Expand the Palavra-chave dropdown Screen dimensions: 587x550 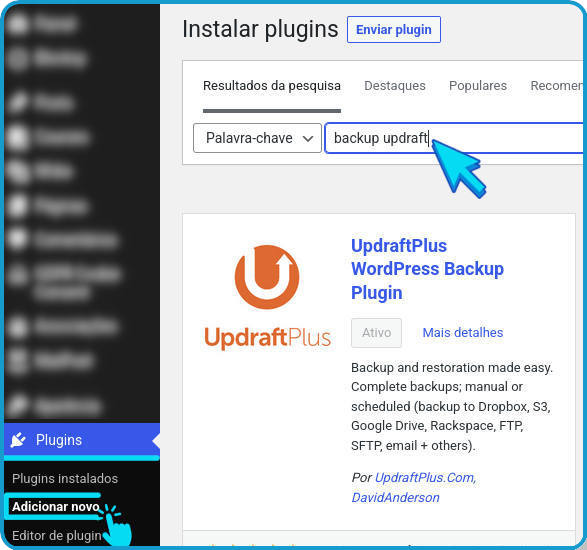point(257,138)
